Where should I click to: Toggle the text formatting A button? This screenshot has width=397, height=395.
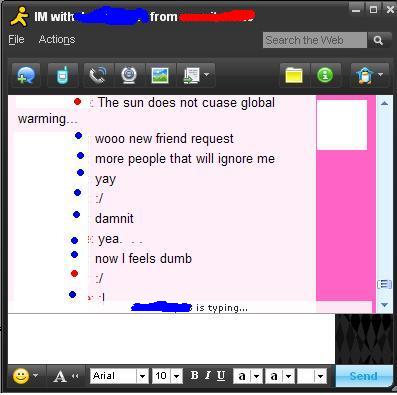[x=60, y=376]
